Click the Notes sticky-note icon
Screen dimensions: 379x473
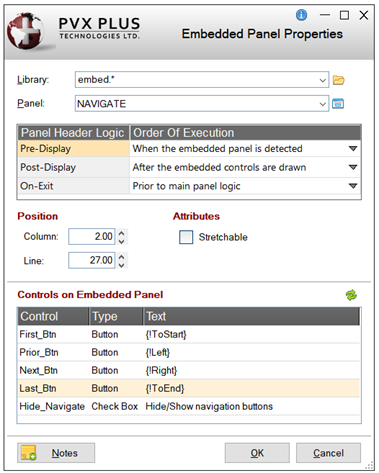tap(28, 453)
